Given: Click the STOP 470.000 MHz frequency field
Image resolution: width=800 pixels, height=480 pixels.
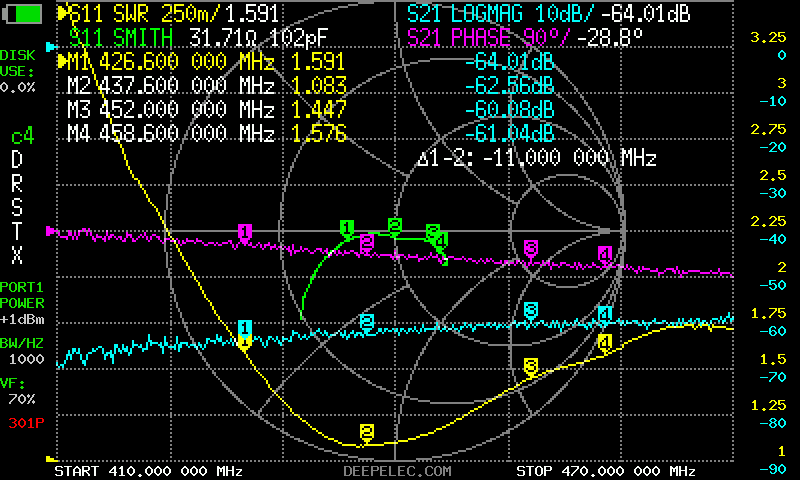Looking at the screenshot, I should click(x=606, y=471).
